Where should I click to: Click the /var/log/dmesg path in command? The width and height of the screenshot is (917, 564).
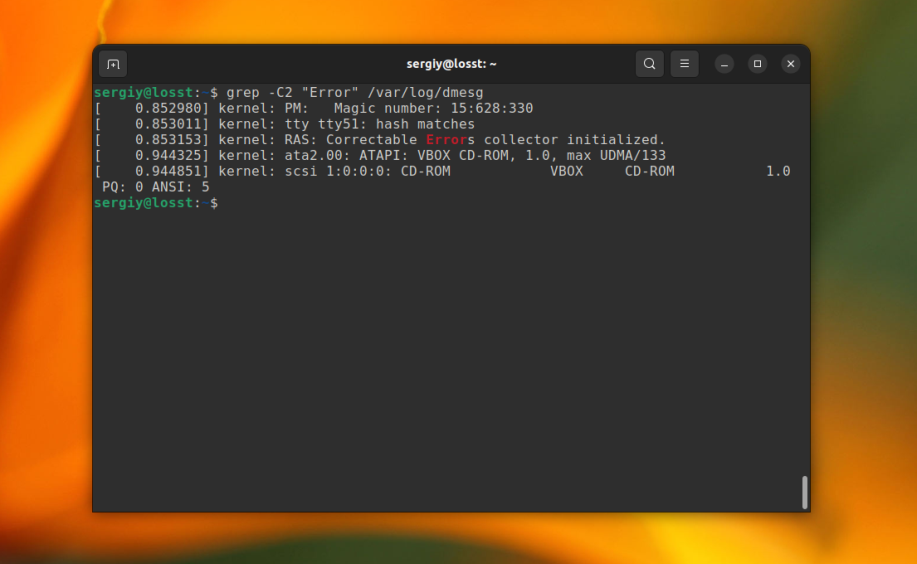(425, 92)
